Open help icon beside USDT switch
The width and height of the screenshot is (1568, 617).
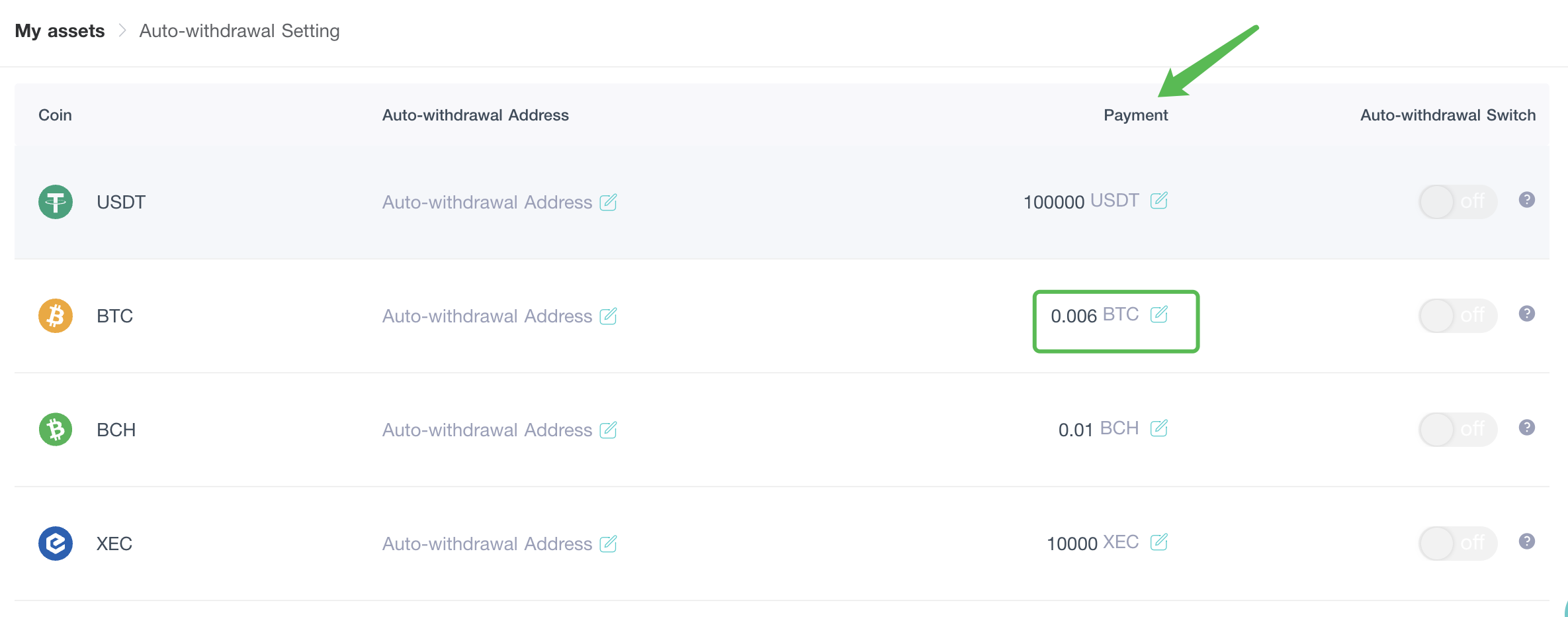tap(1527, 199)
